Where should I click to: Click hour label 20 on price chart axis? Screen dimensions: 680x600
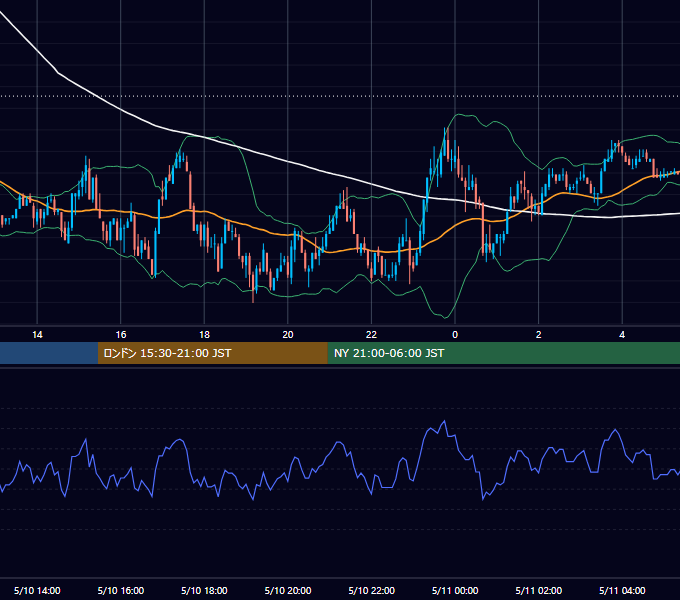(x=288, y=335)
